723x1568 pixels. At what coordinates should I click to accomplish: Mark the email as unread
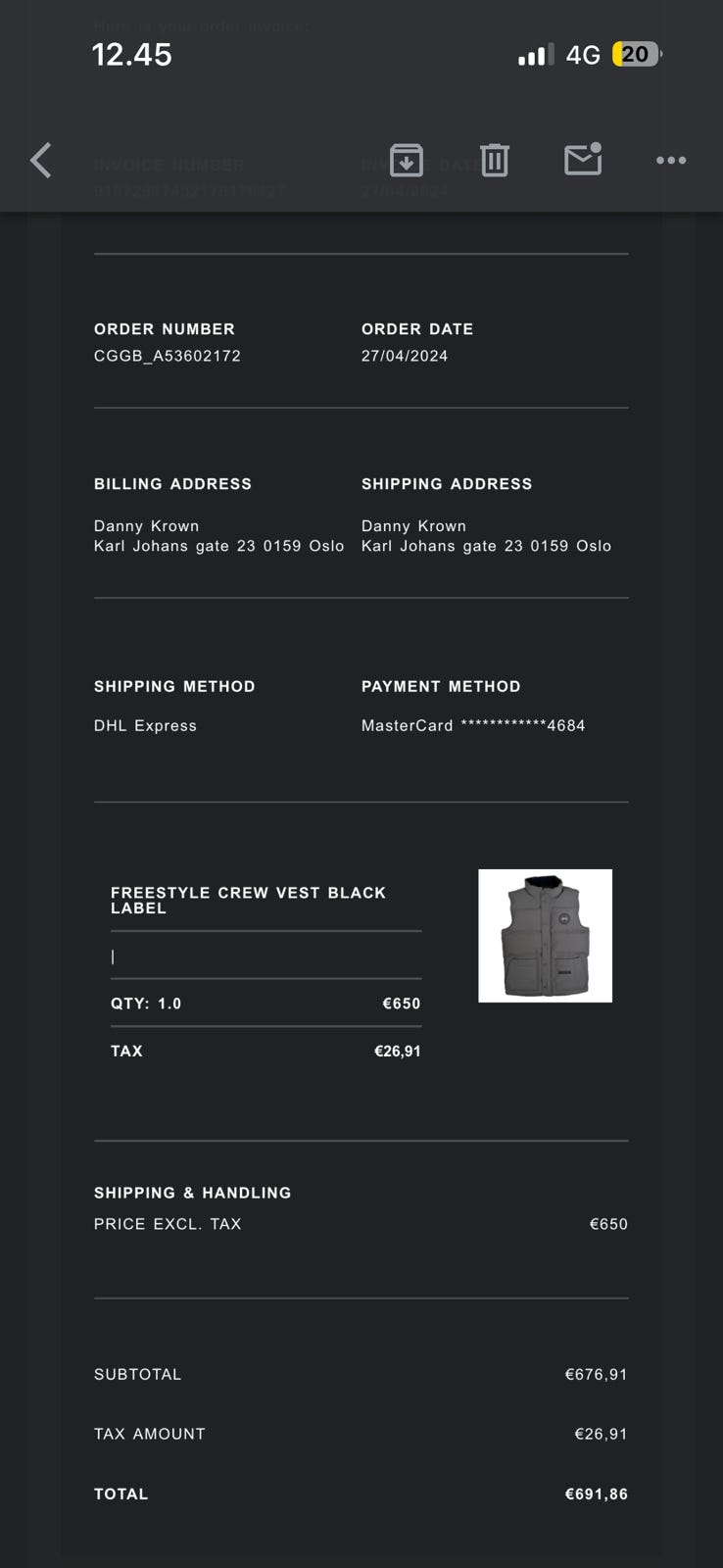pyautogui.click(x=583, y=160)
